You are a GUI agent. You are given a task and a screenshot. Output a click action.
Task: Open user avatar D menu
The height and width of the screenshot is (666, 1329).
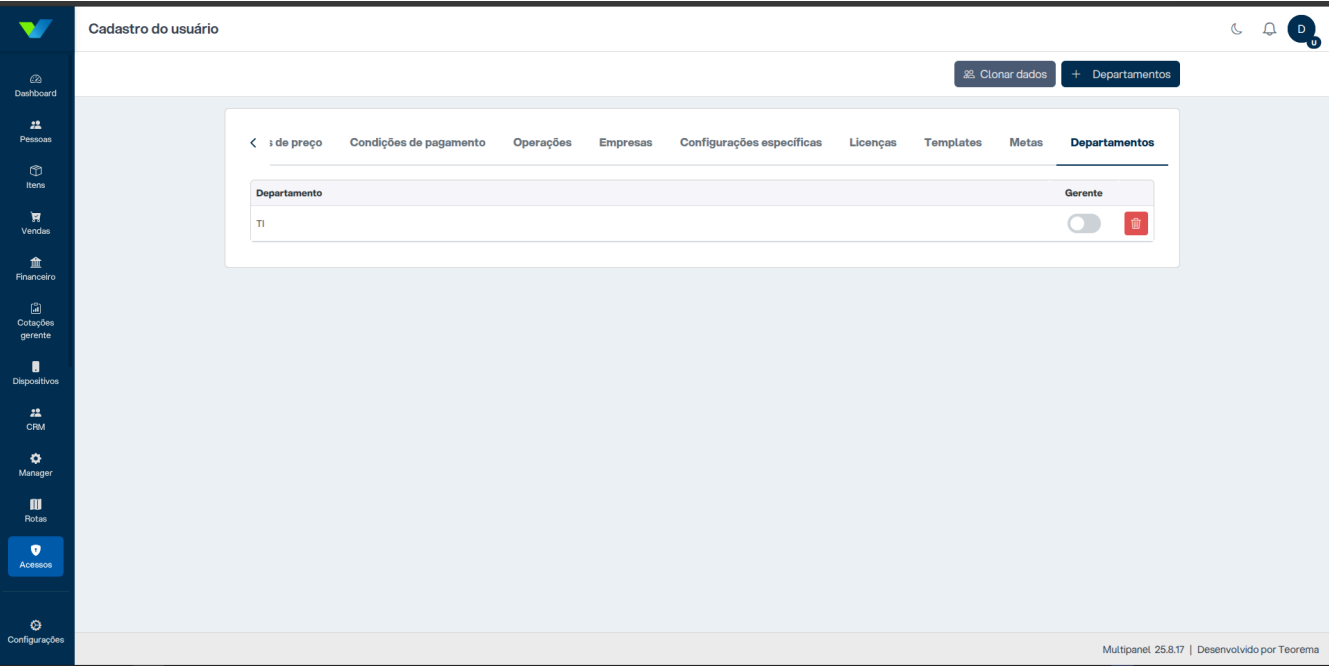(1302, 30)
